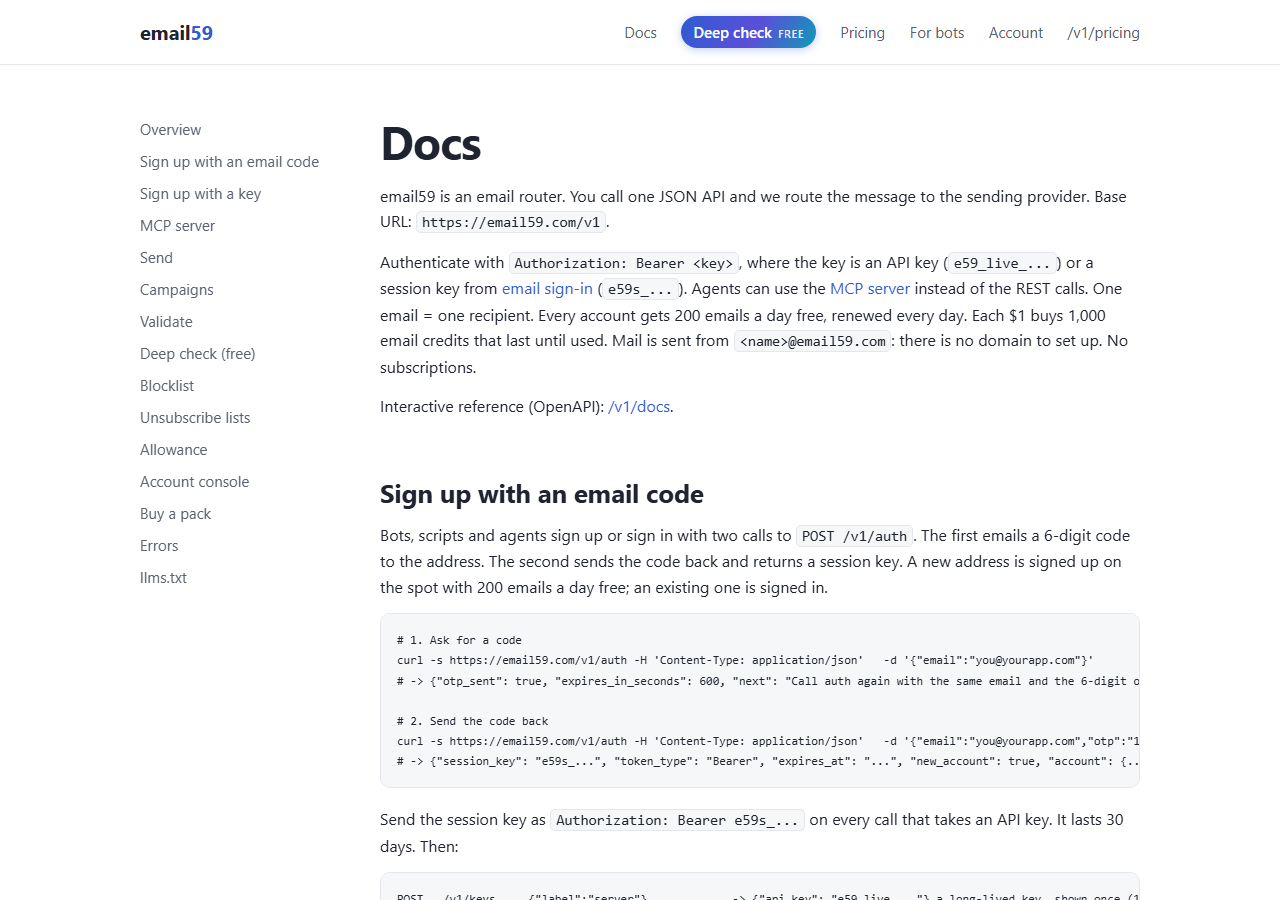
Task: Go to the Send section in sidebar
Action: (156, 258)
